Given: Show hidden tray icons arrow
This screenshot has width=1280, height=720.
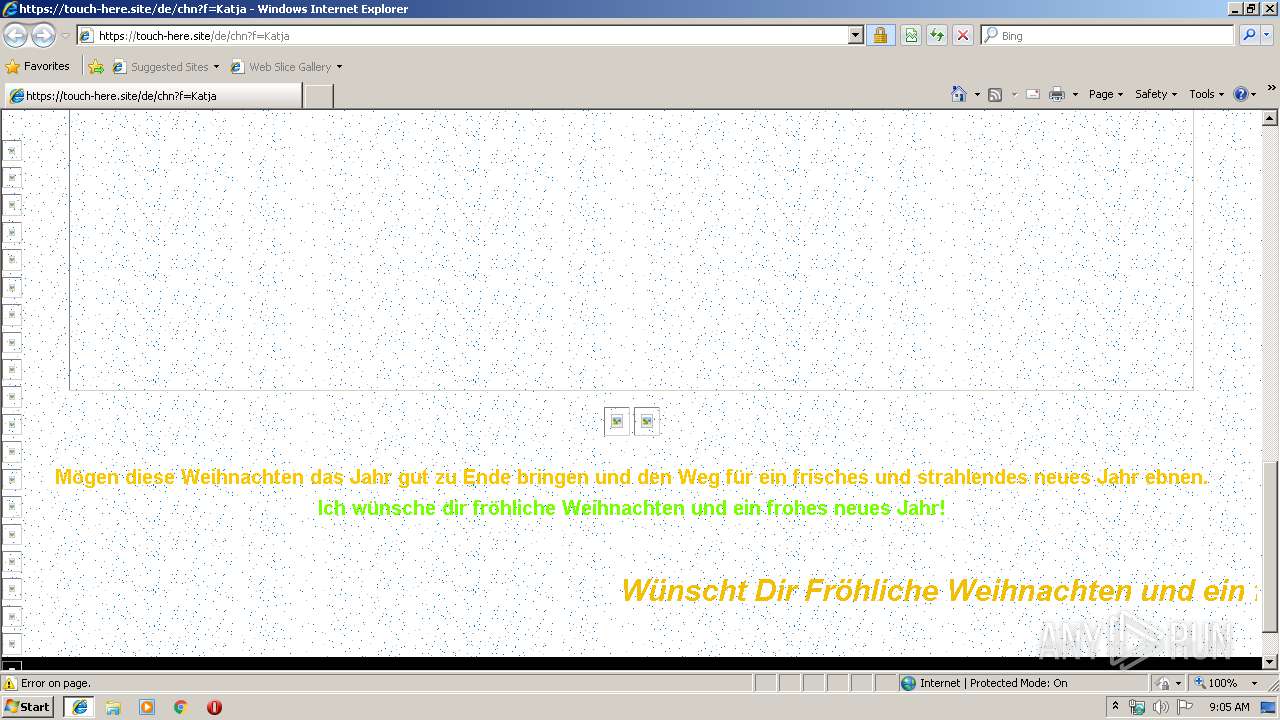Looking at the screenshot, I should click(x=1116, y=706).
